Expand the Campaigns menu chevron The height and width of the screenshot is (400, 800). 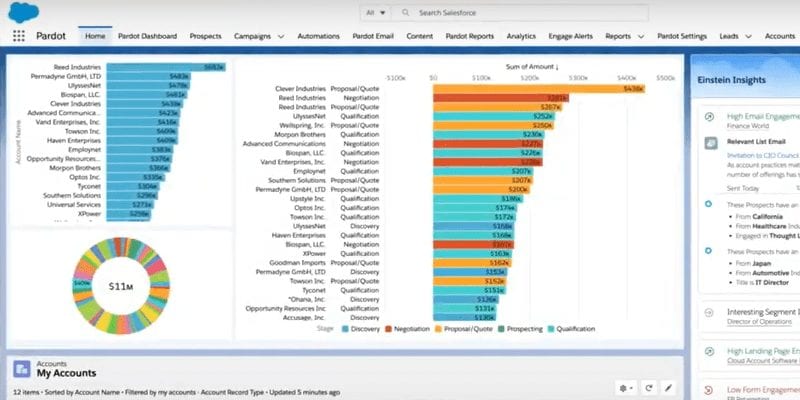point(281,36)
